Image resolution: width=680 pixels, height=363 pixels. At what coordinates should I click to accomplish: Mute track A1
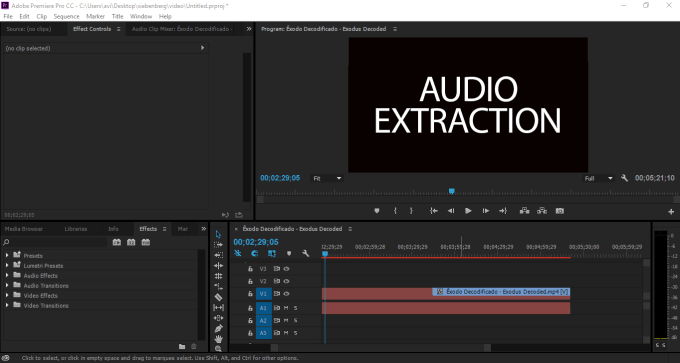click(x=286, y=308)
